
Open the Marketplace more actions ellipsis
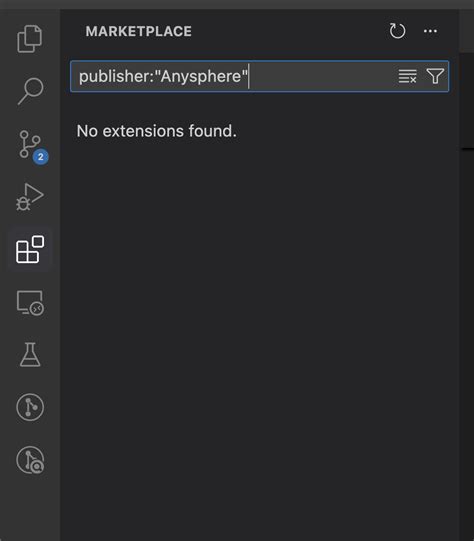tap(430, 31)
